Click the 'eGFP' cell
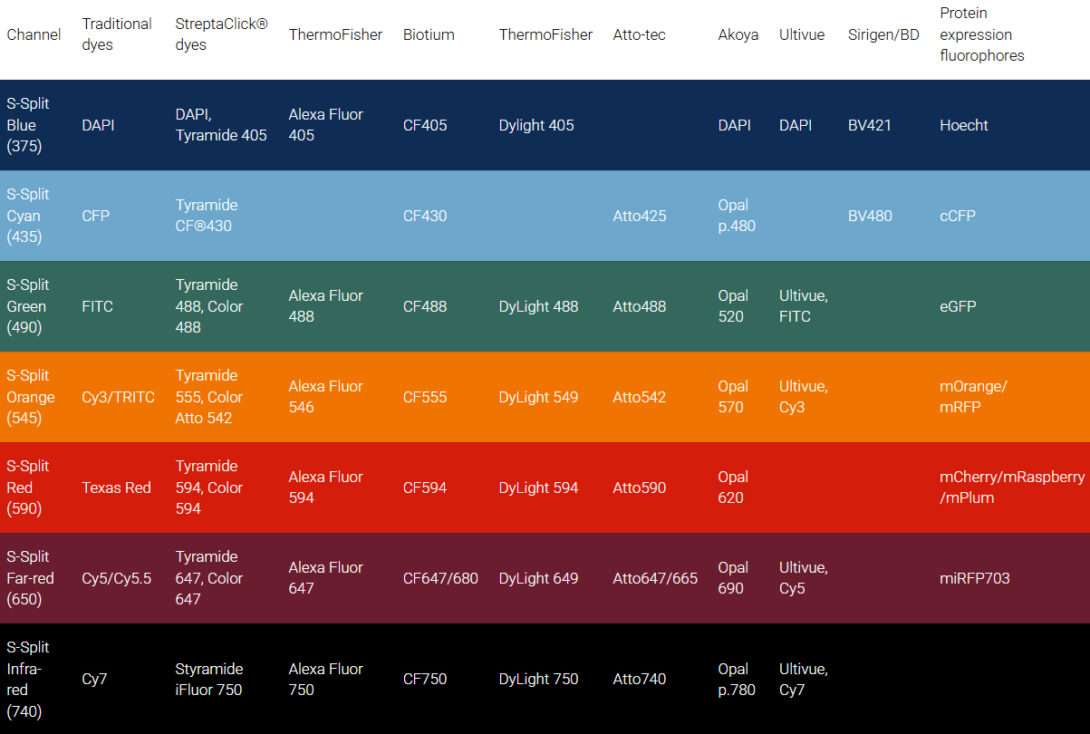Screen dimensions: 1090x734 coord(957,307)
